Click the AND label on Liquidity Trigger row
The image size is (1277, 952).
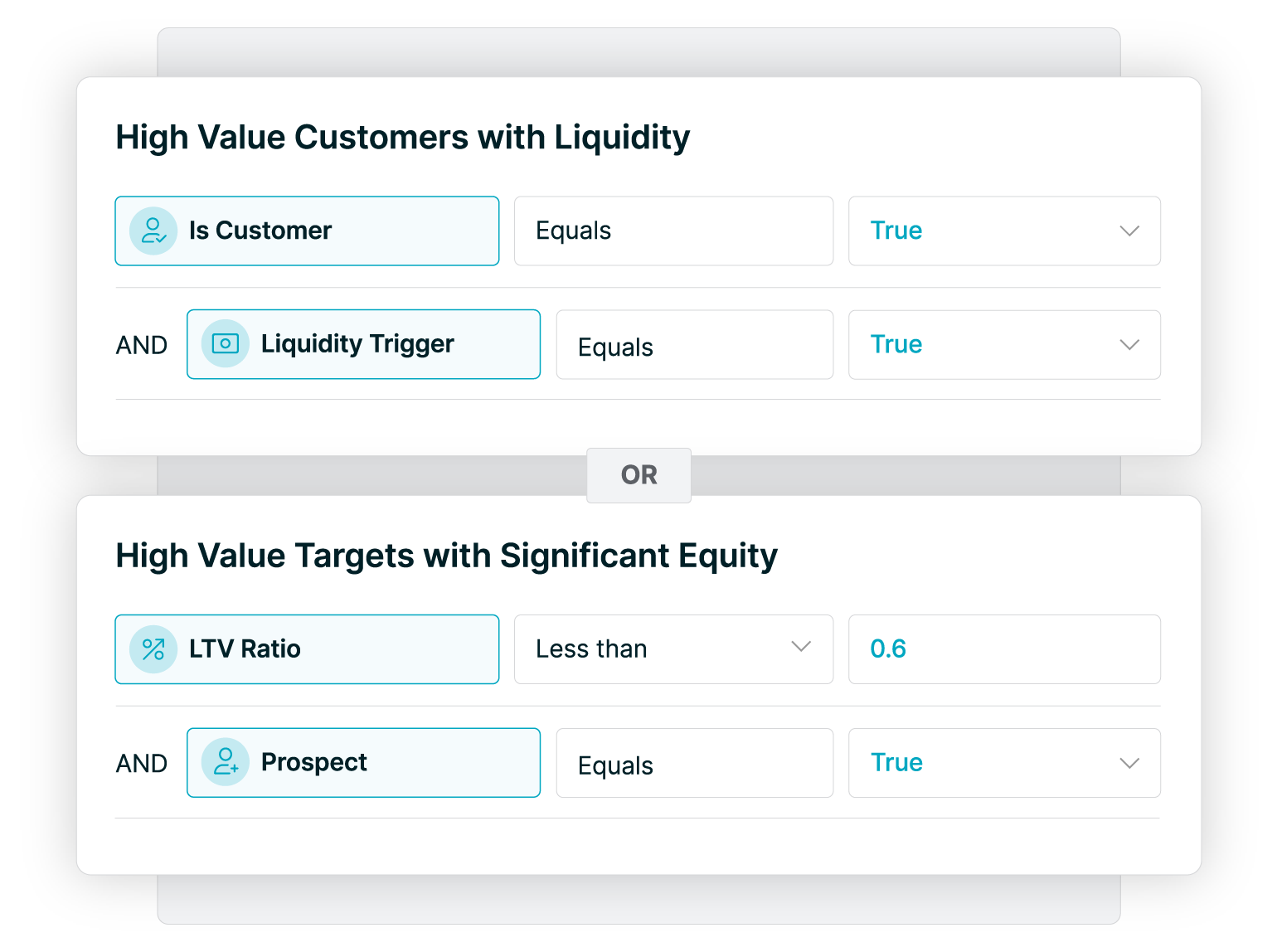141,344
